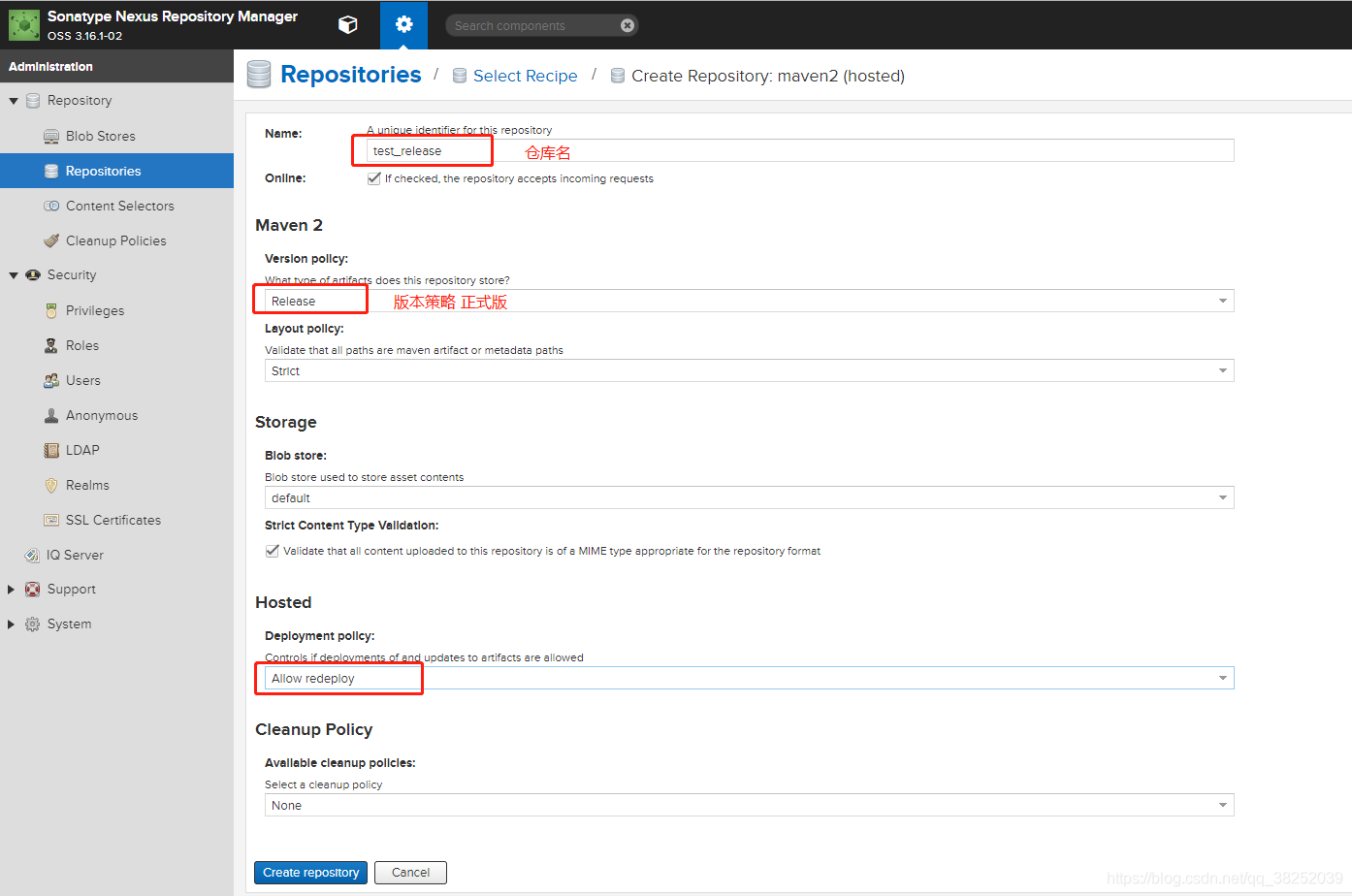Click the Cleanup Policies broom icon
1352x896 pixels.
tap(51, 240)
